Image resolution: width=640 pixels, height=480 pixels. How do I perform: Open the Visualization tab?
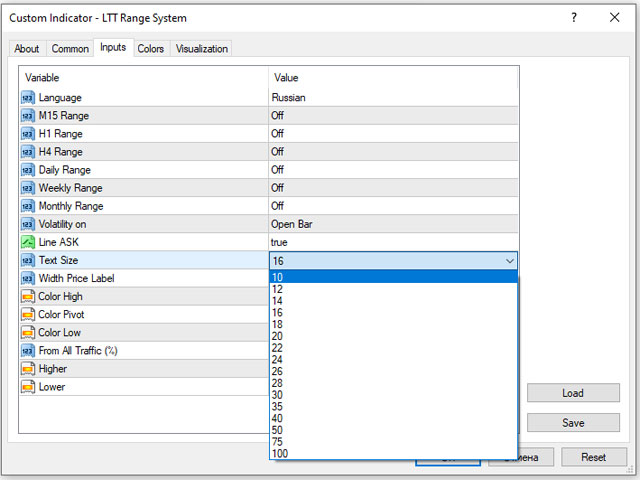pos(202,49)
